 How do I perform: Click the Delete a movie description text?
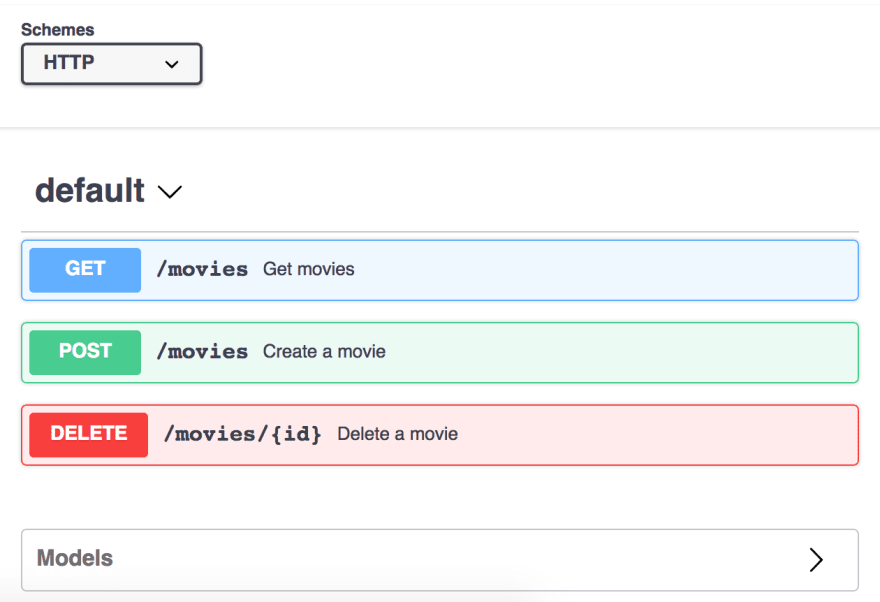pyautogui.click(x=397, y=434)
